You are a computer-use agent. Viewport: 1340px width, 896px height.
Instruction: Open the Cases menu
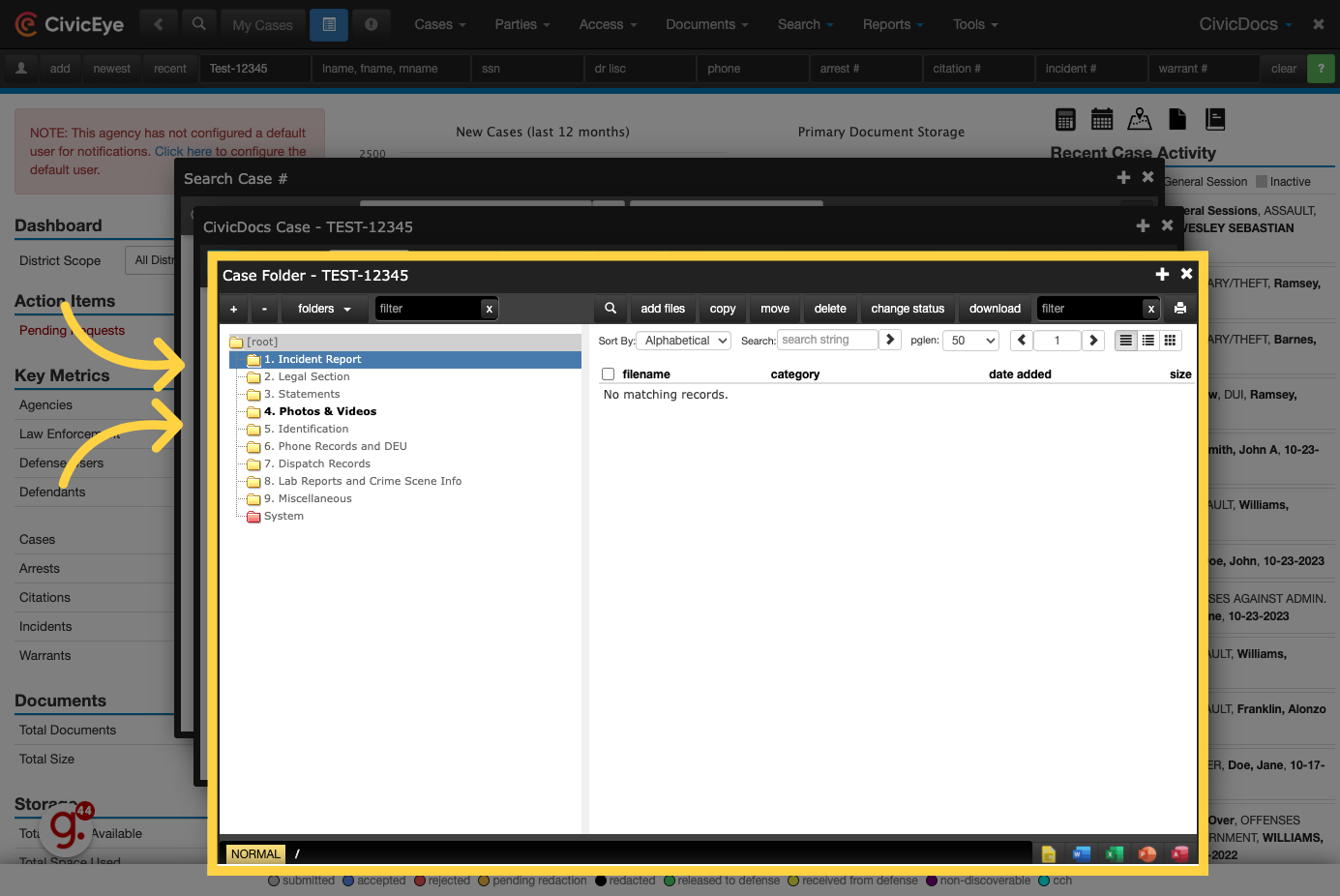point(440,24)
